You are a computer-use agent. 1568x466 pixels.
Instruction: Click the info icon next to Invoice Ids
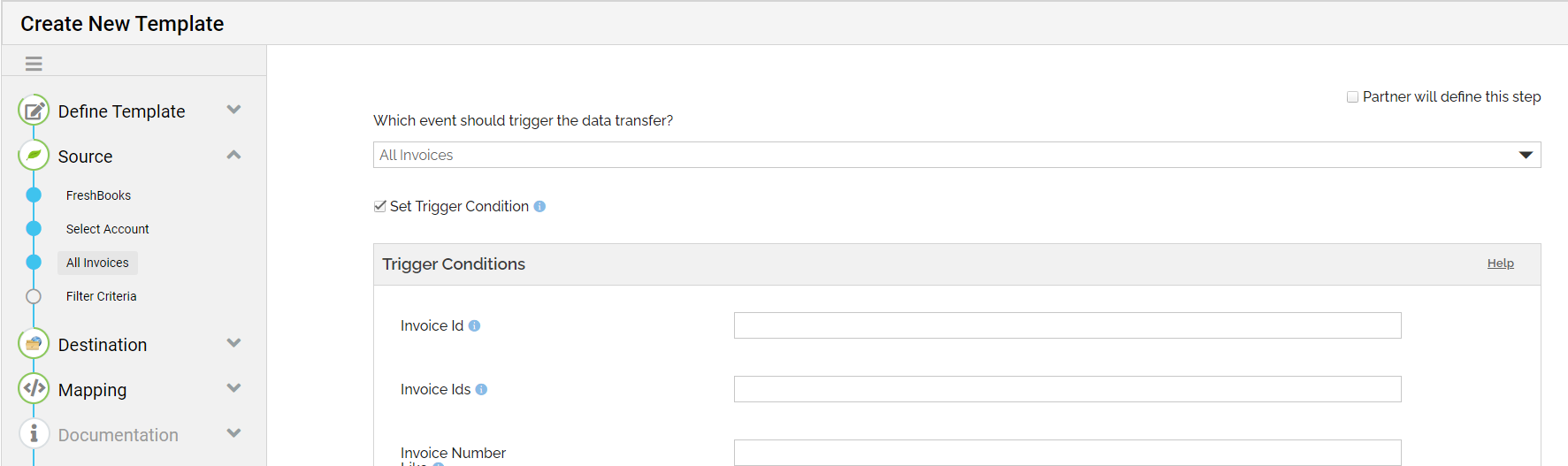(x=481, y=389)
